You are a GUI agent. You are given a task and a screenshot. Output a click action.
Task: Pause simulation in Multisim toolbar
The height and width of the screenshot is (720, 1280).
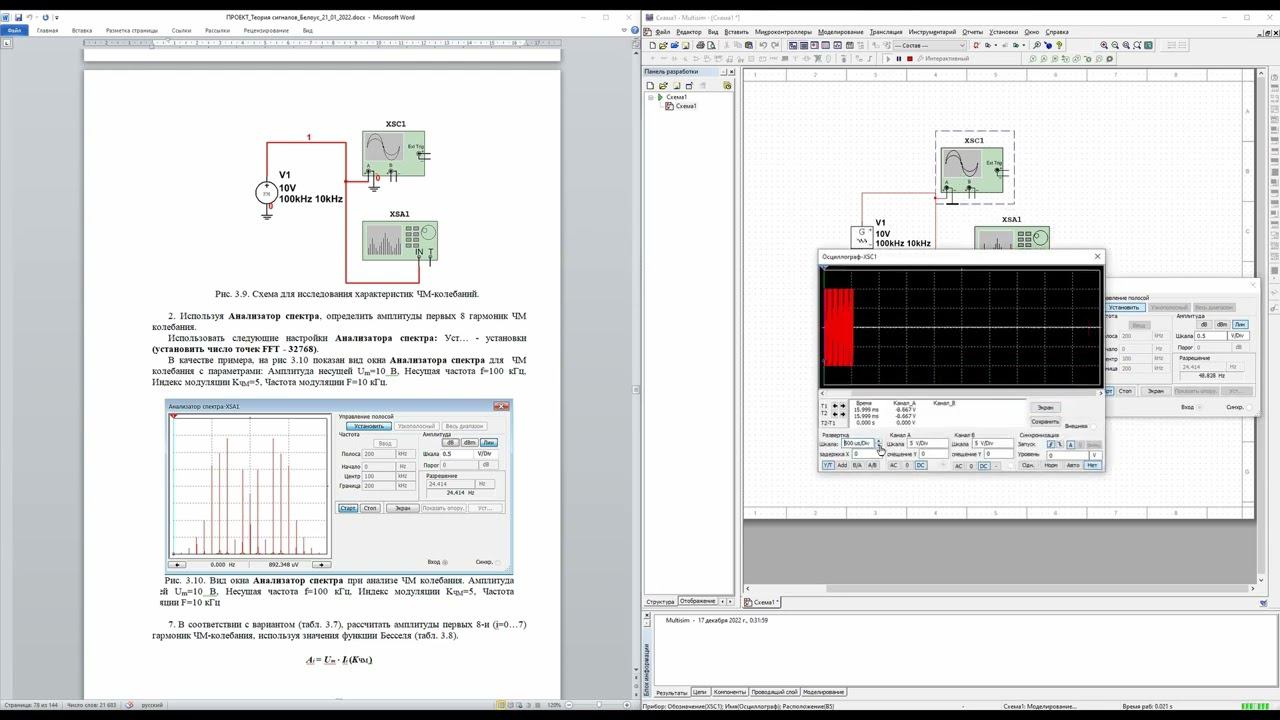click(899, 59)
